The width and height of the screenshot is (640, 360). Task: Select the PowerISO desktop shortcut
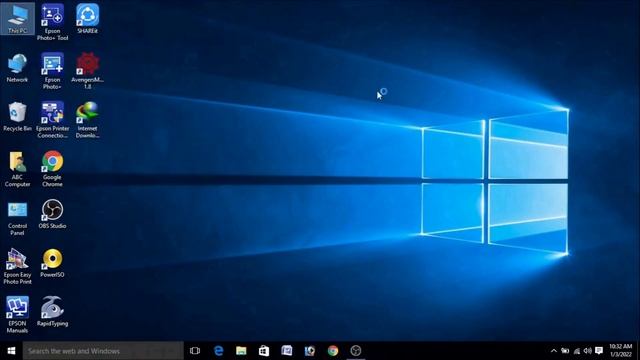click(52, 263)
